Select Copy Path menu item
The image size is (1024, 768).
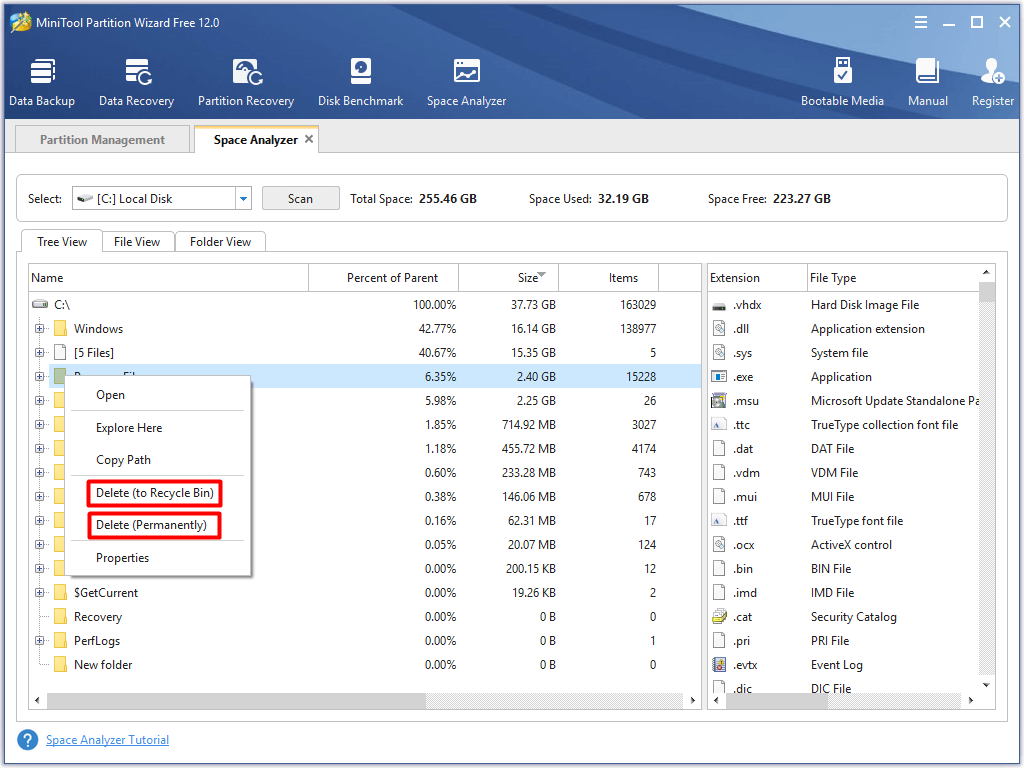tap(158, 460)
